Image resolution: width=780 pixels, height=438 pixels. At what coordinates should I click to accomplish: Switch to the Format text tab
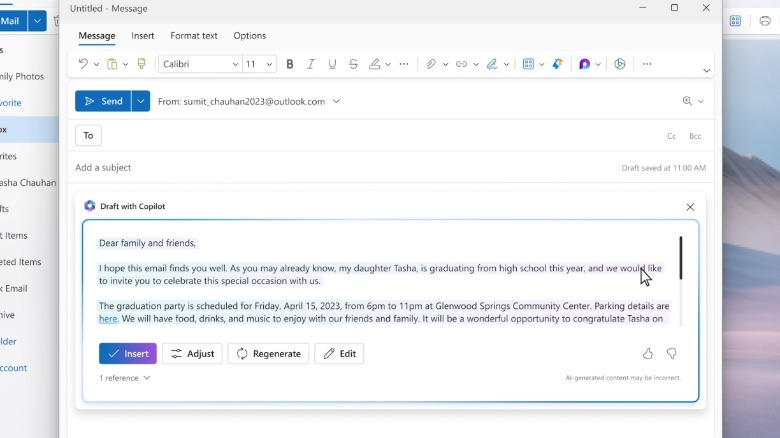click(194, 36)
